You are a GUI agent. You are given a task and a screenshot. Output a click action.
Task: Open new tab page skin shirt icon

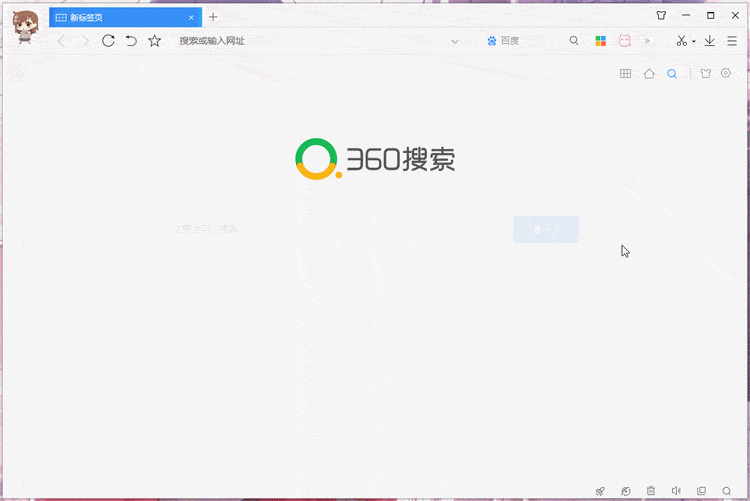pos(706,73)
